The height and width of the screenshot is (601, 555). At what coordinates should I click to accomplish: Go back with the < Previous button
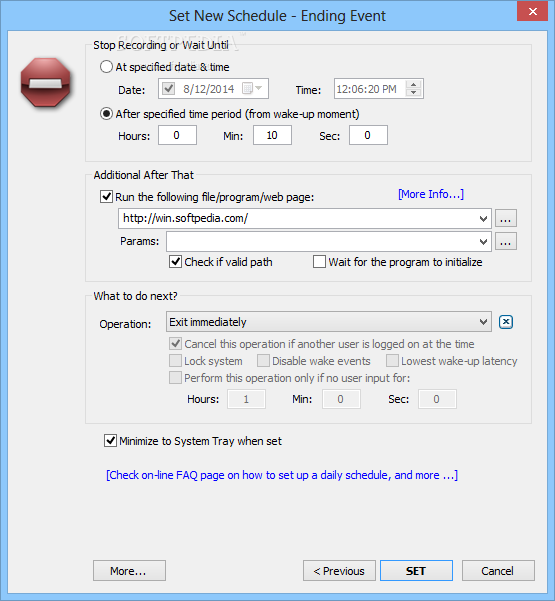coord(339,571)
